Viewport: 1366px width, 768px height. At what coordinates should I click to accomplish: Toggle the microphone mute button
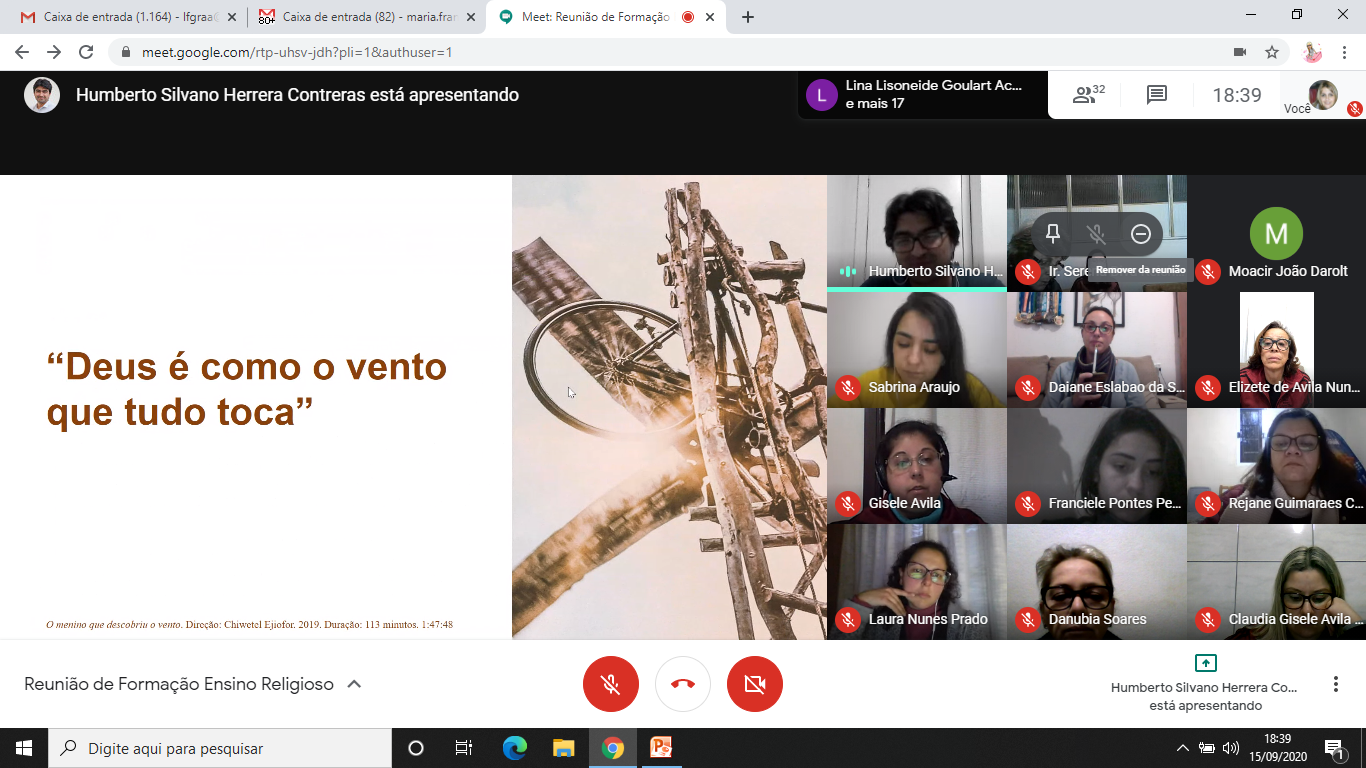(611, 684)
